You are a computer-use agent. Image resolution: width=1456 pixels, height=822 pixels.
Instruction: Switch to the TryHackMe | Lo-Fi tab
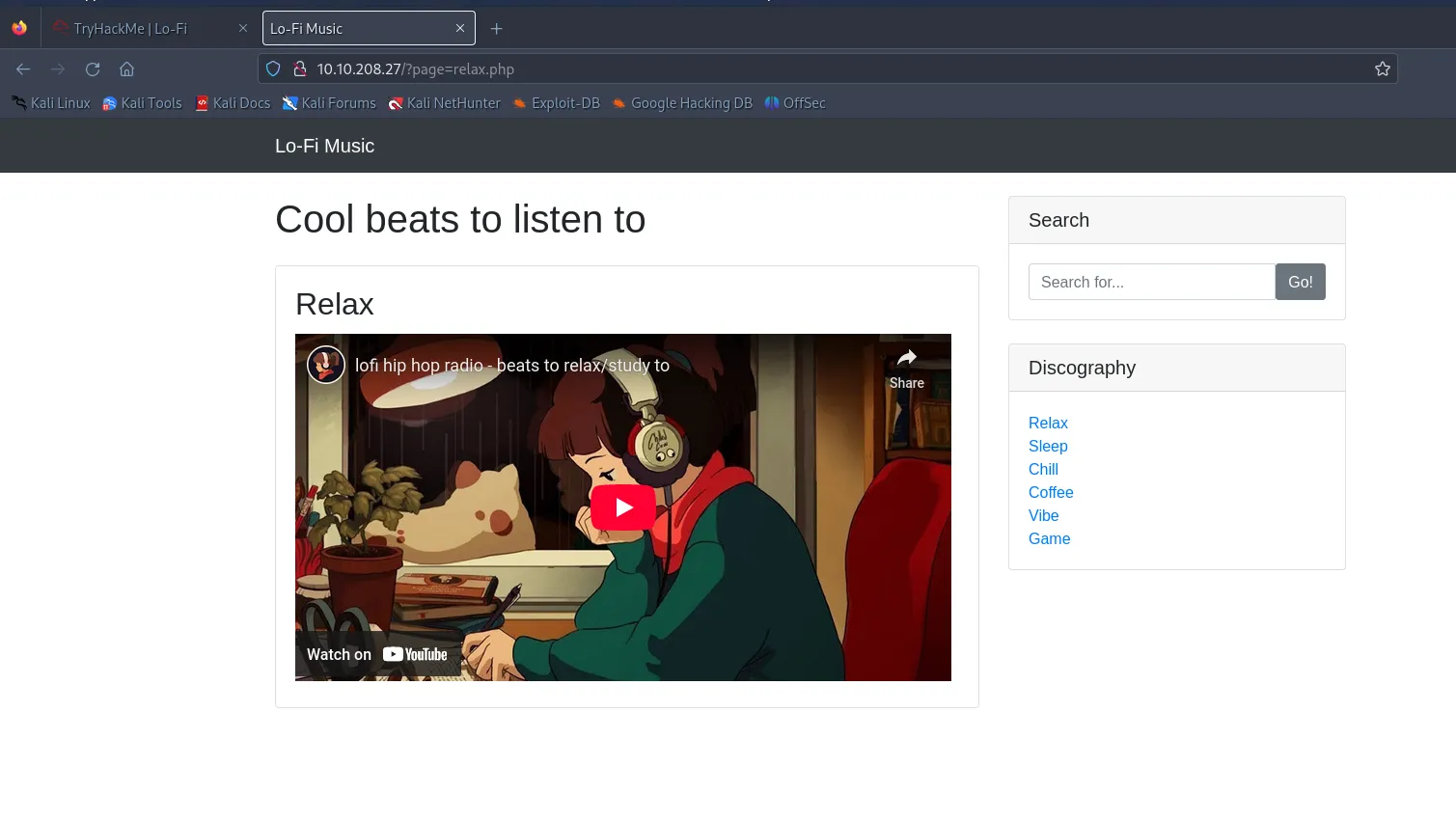pyautogui.click(x=130, y=29)
